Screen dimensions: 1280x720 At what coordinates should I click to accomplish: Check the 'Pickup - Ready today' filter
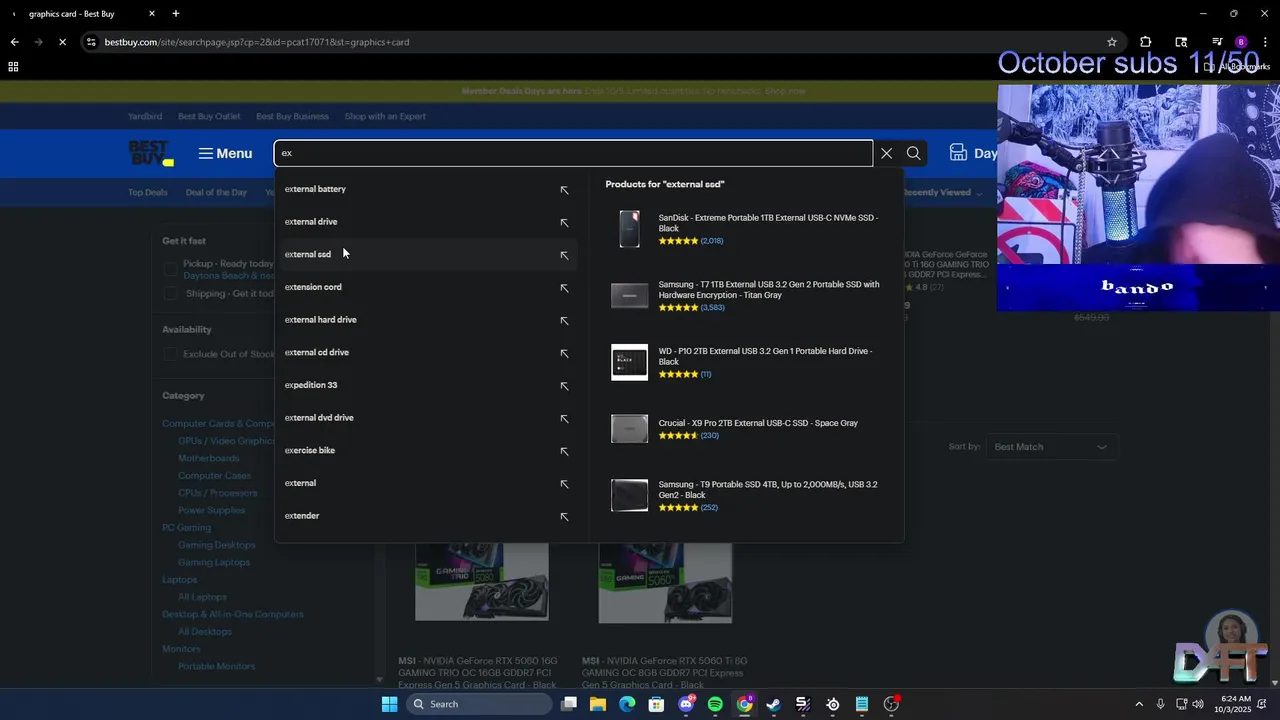click(170, 269)
